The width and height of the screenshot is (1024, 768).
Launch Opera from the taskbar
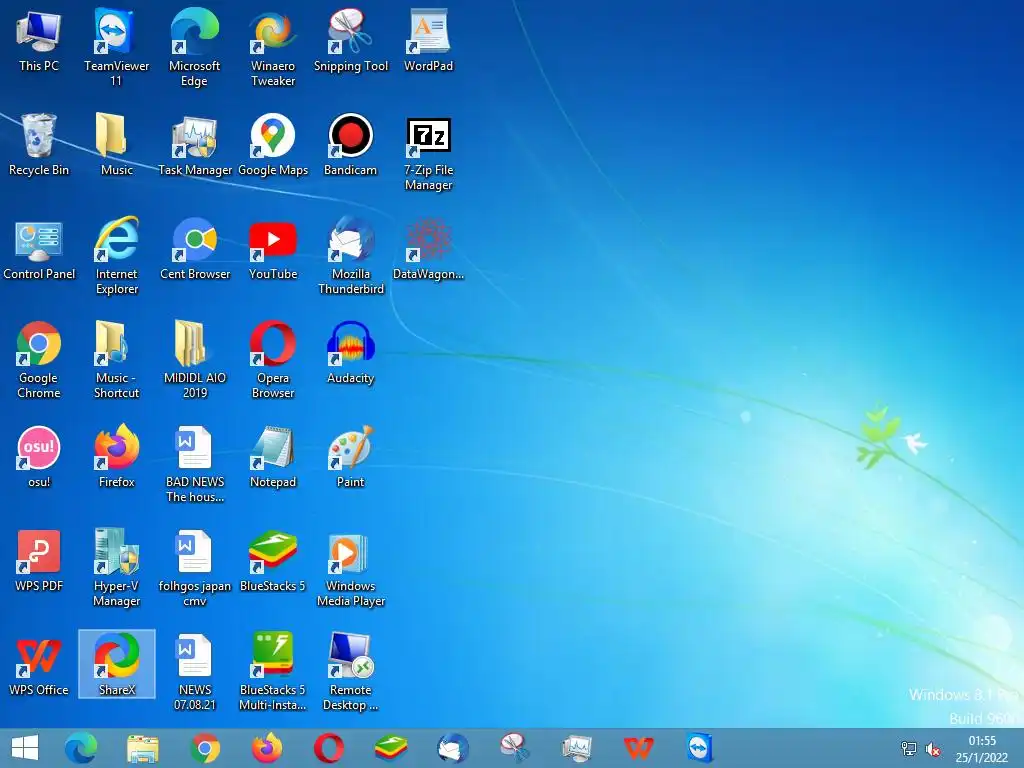(329, 748)
